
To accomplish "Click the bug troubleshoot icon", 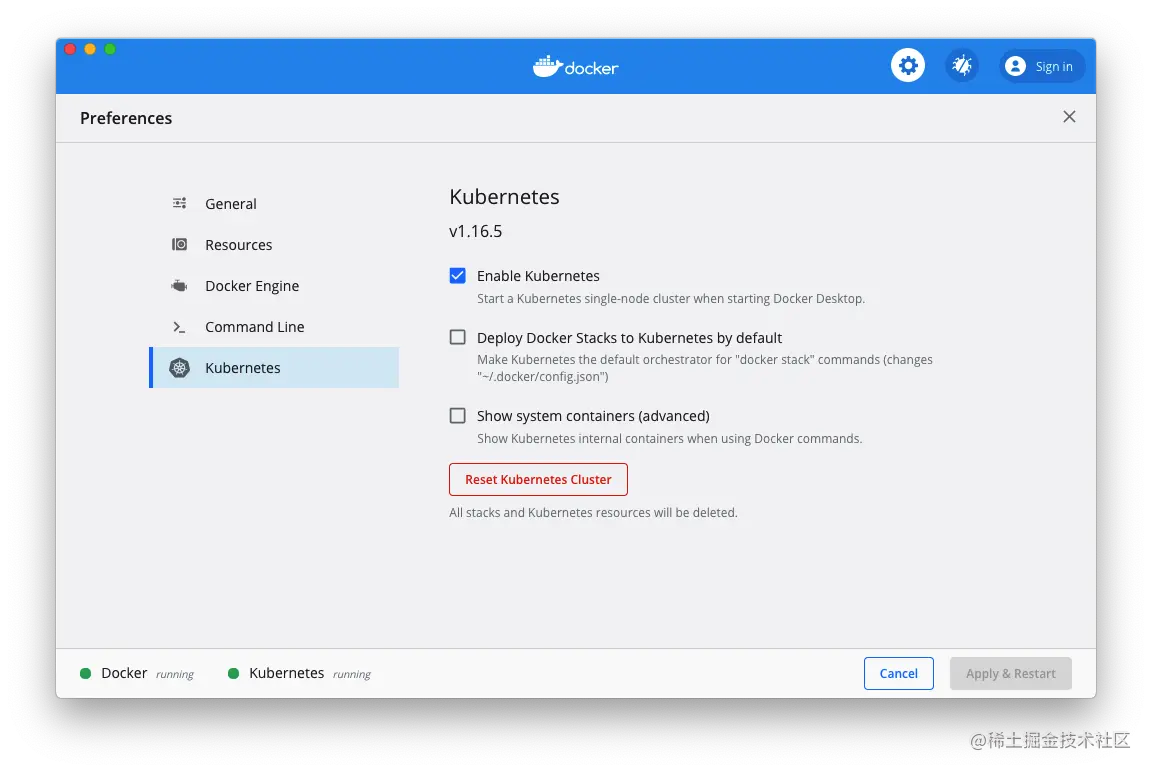I will pyautogui.click(x=962, y=66).
